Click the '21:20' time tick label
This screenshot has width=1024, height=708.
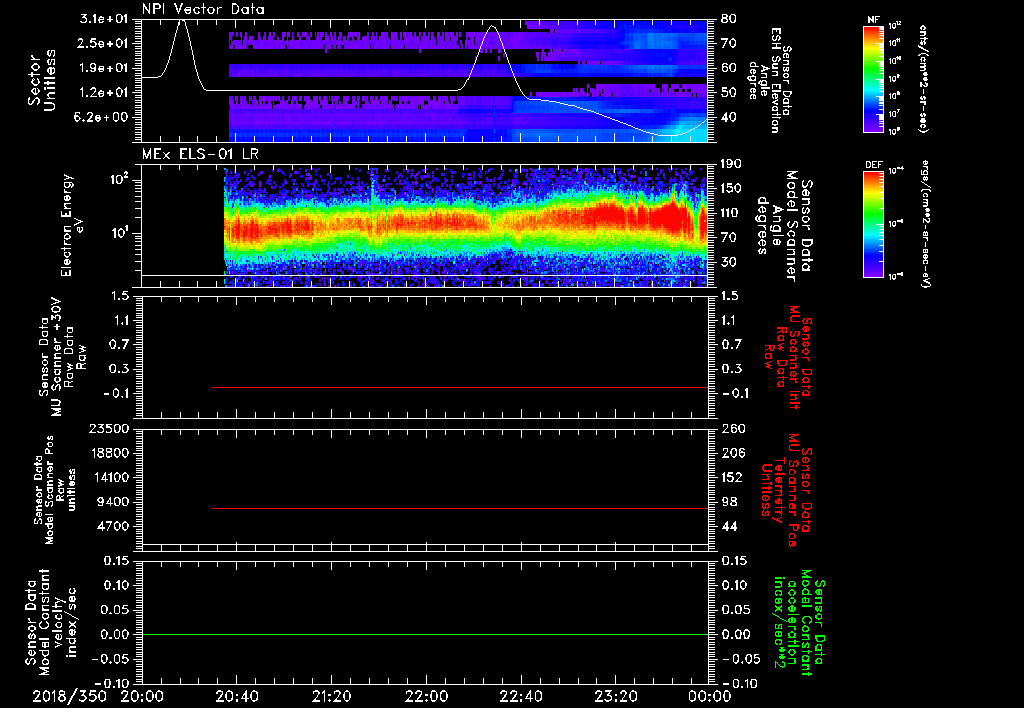(x=332, y=696)
